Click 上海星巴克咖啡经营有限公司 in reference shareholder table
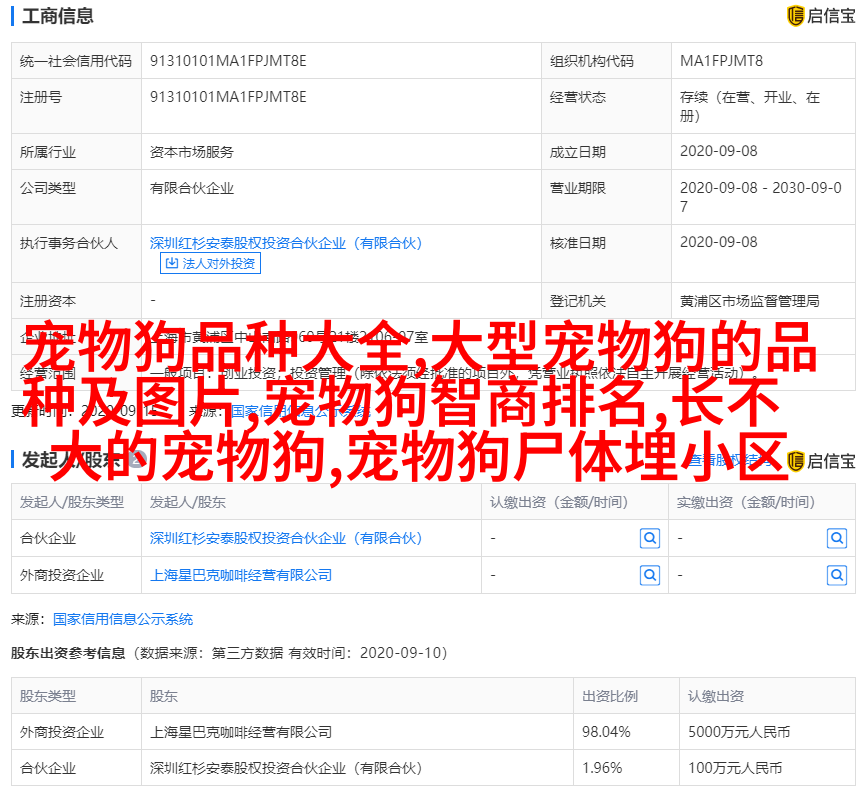The width and height of the screenshot is (867, 790). pyautogui.click(x=241, y=732)
